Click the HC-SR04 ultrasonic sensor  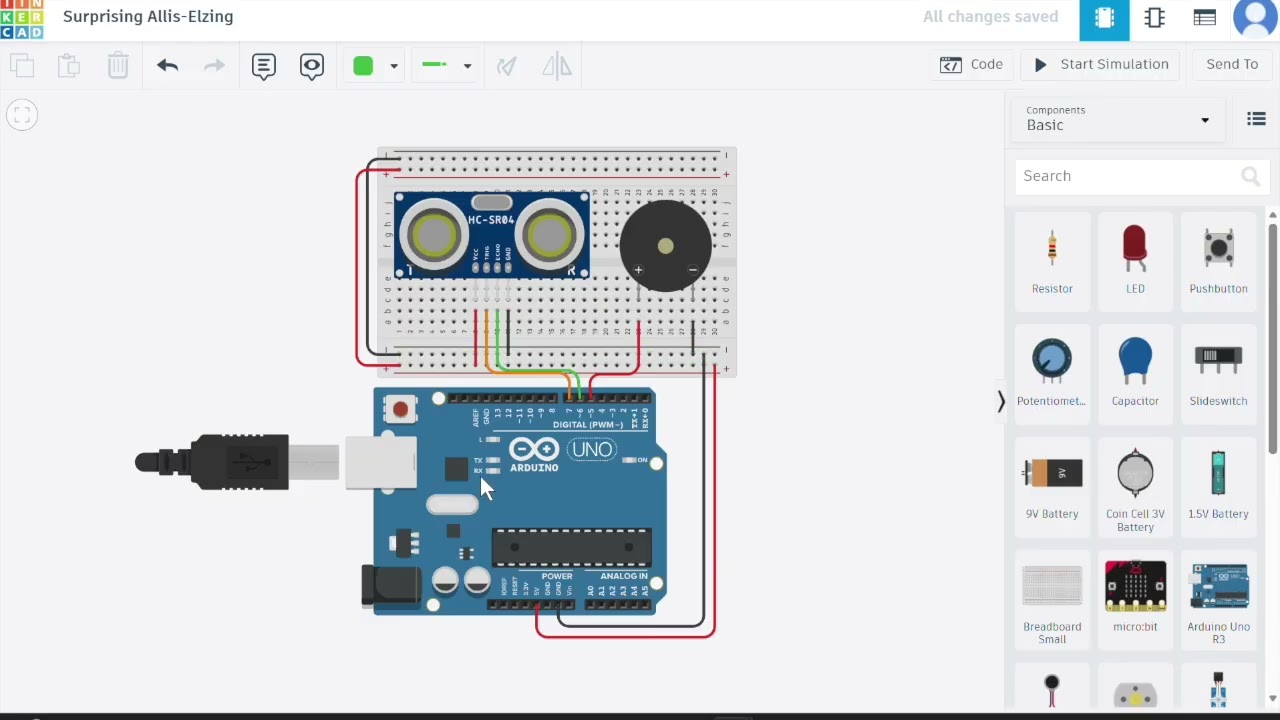[491, 236]
